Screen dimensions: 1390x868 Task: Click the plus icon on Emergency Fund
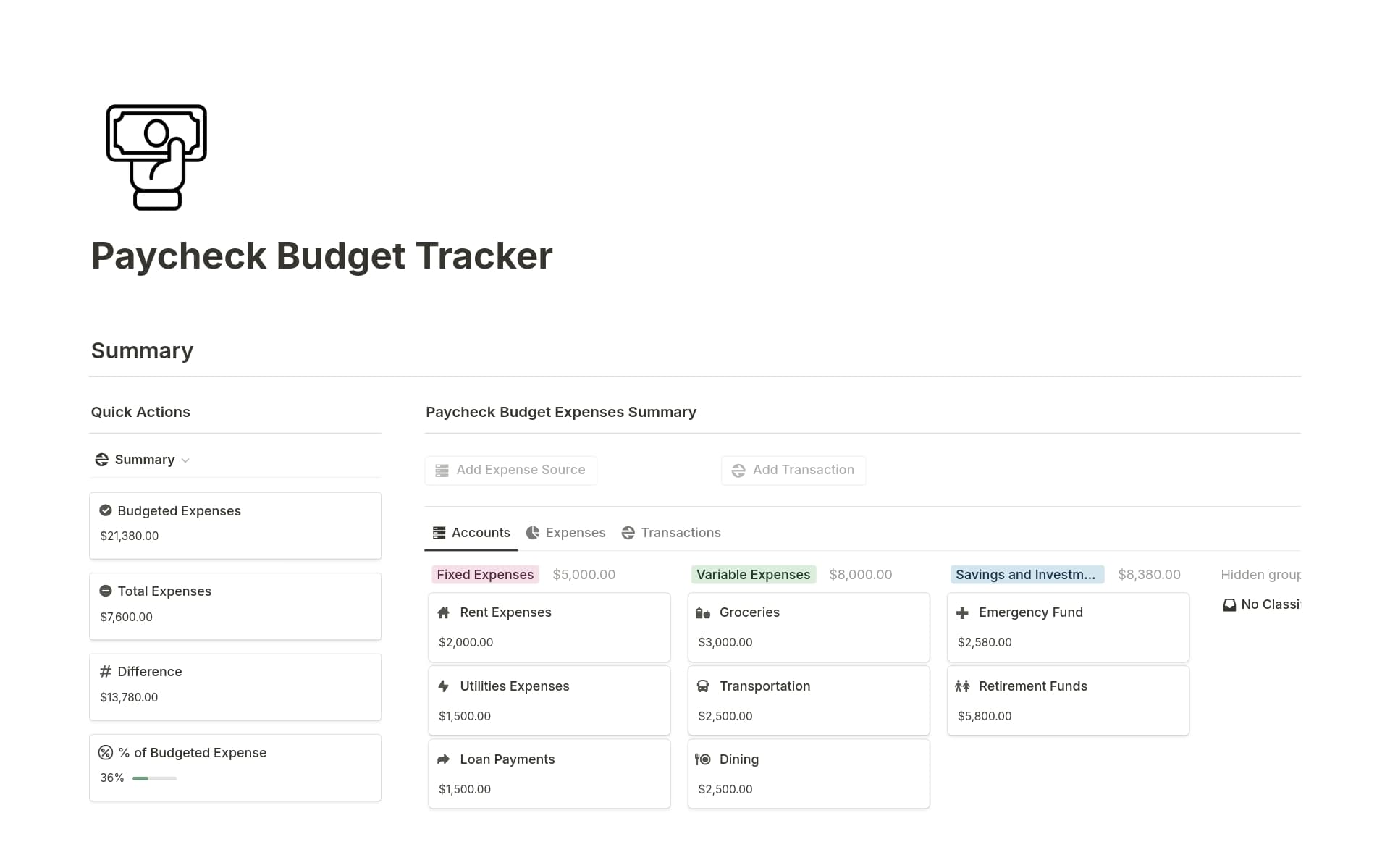(x=962, y=612)
